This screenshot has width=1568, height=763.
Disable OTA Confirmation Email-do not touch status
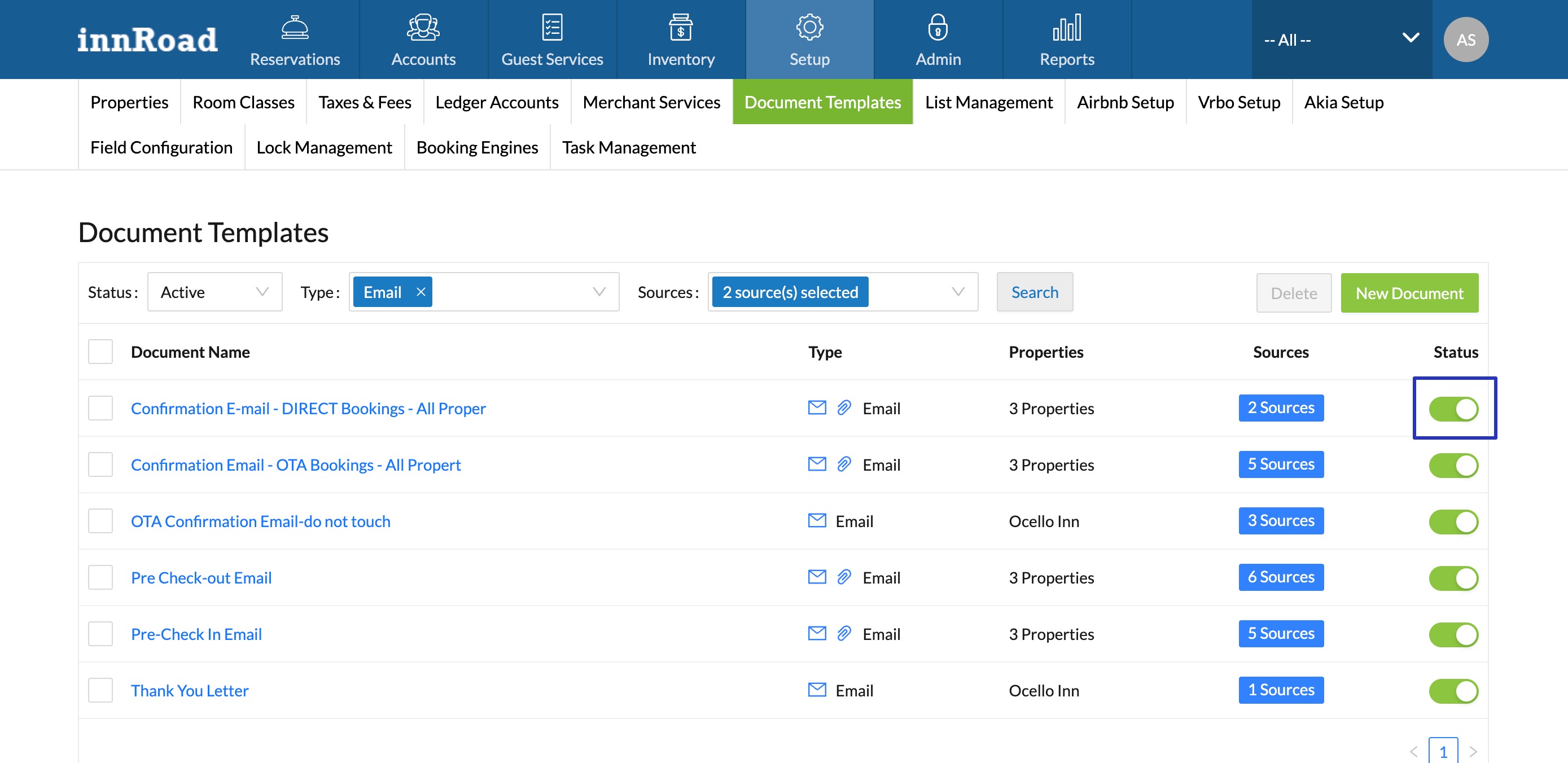pyautogui.click(x=1453, y=521)
